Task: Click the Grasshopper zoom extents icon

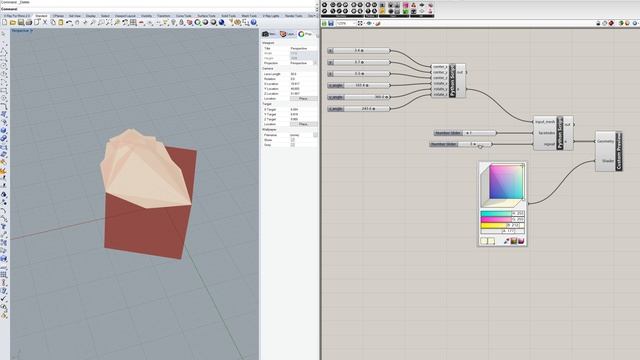Action: [360, 23]
